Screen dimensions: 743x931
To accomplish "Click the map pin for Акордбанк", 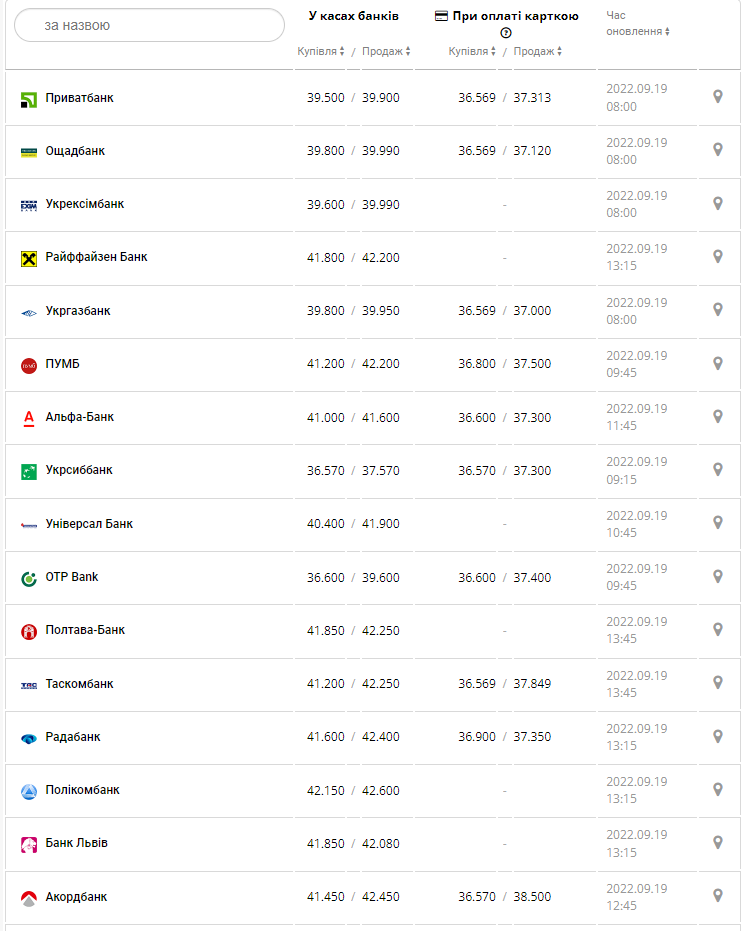I will click(717, 895).
